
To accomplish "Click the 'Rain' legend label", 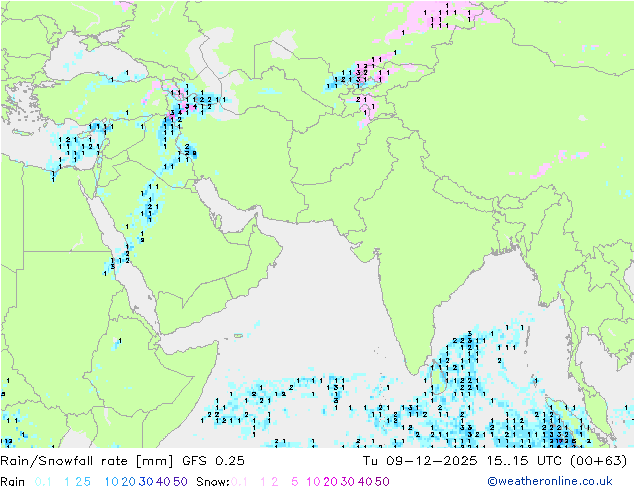I will [13, 482].
